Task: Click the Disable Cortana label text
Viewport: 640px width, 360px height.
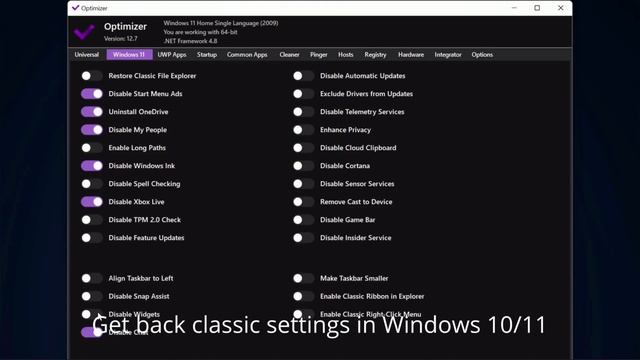Action: point(345,166)
